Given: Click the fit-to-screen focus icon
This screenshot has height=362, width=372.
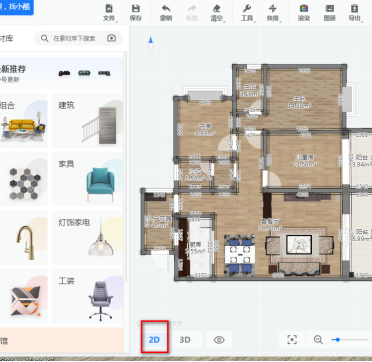Looking at the screenshot, I should [x=292, y=340].
